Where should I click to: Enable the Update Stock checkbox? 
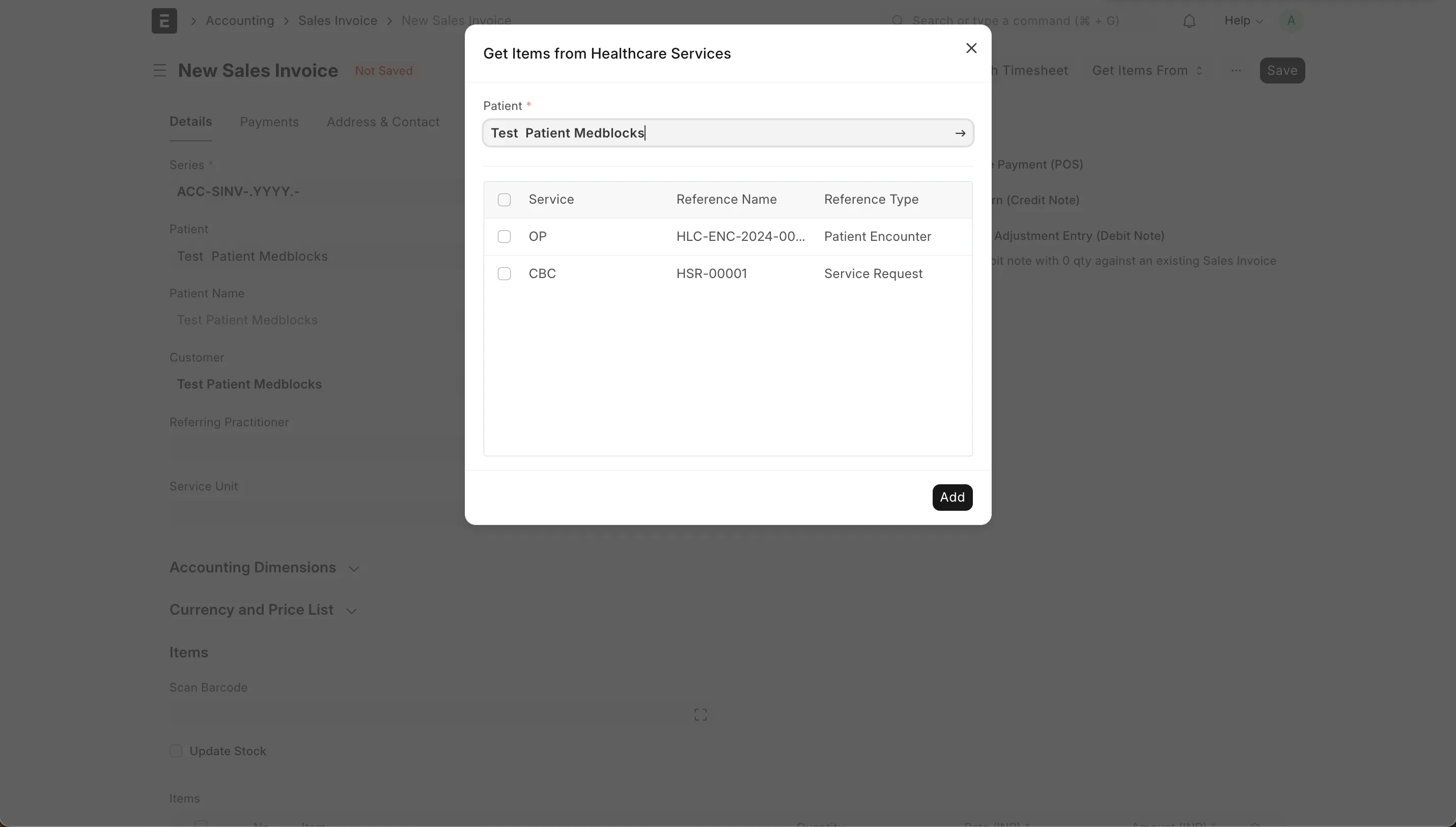pos(176,750)
